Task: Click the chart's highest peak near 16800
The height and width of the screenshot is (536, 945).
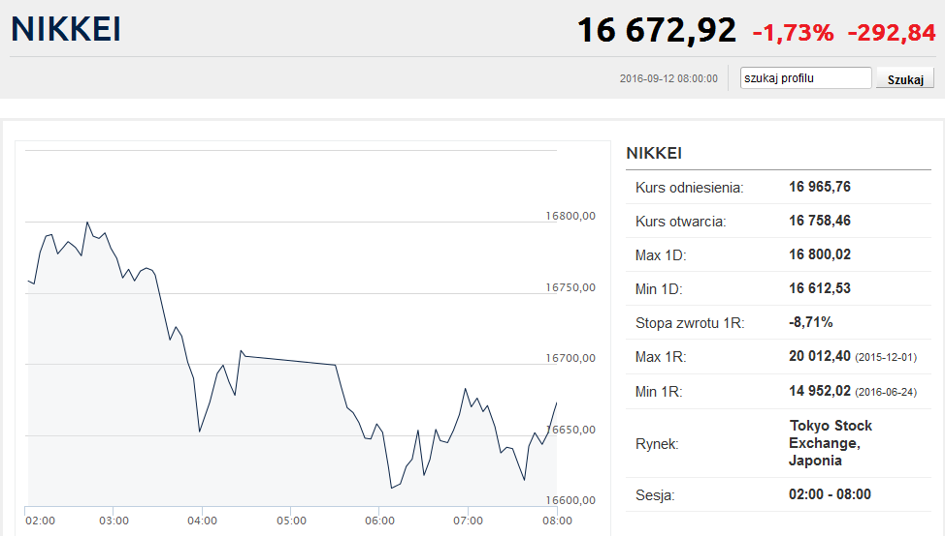Action: click(87, 222)
